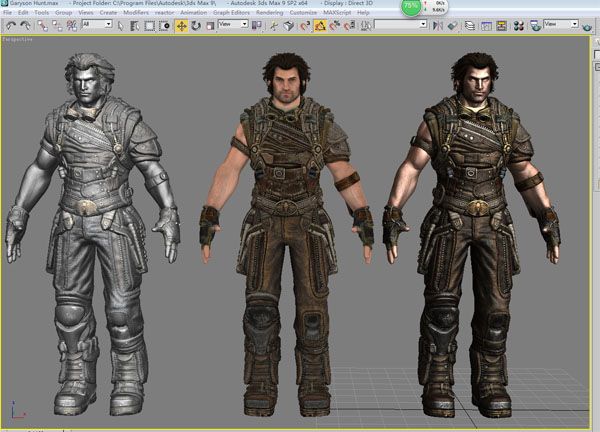Click the green 75% indicator widget
The width and height of the screenshot is (600, 432).
pos(412,8)
